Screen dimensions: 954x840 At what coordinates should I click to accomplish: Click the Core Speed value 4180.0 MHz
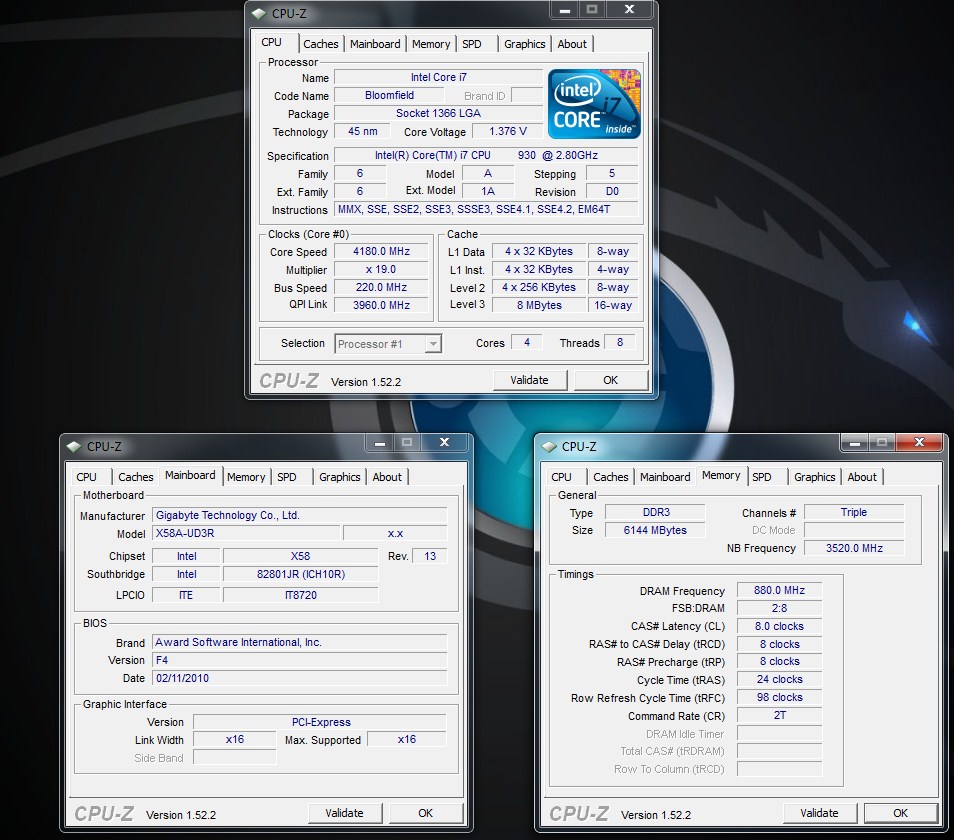(x=381, y=251)
